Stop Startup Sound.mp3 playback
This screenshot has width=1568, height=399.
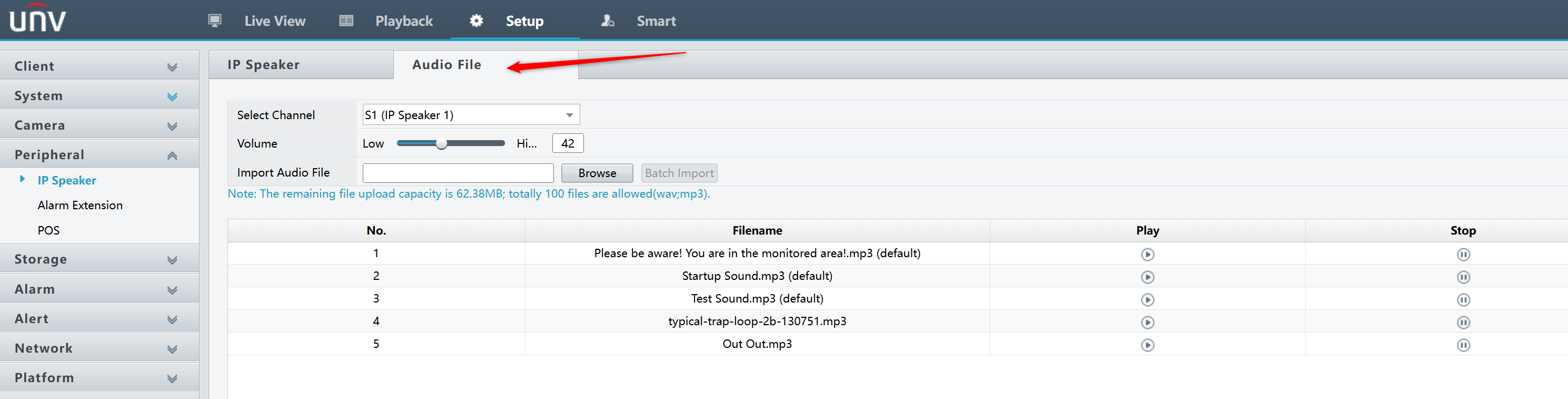1463,277
